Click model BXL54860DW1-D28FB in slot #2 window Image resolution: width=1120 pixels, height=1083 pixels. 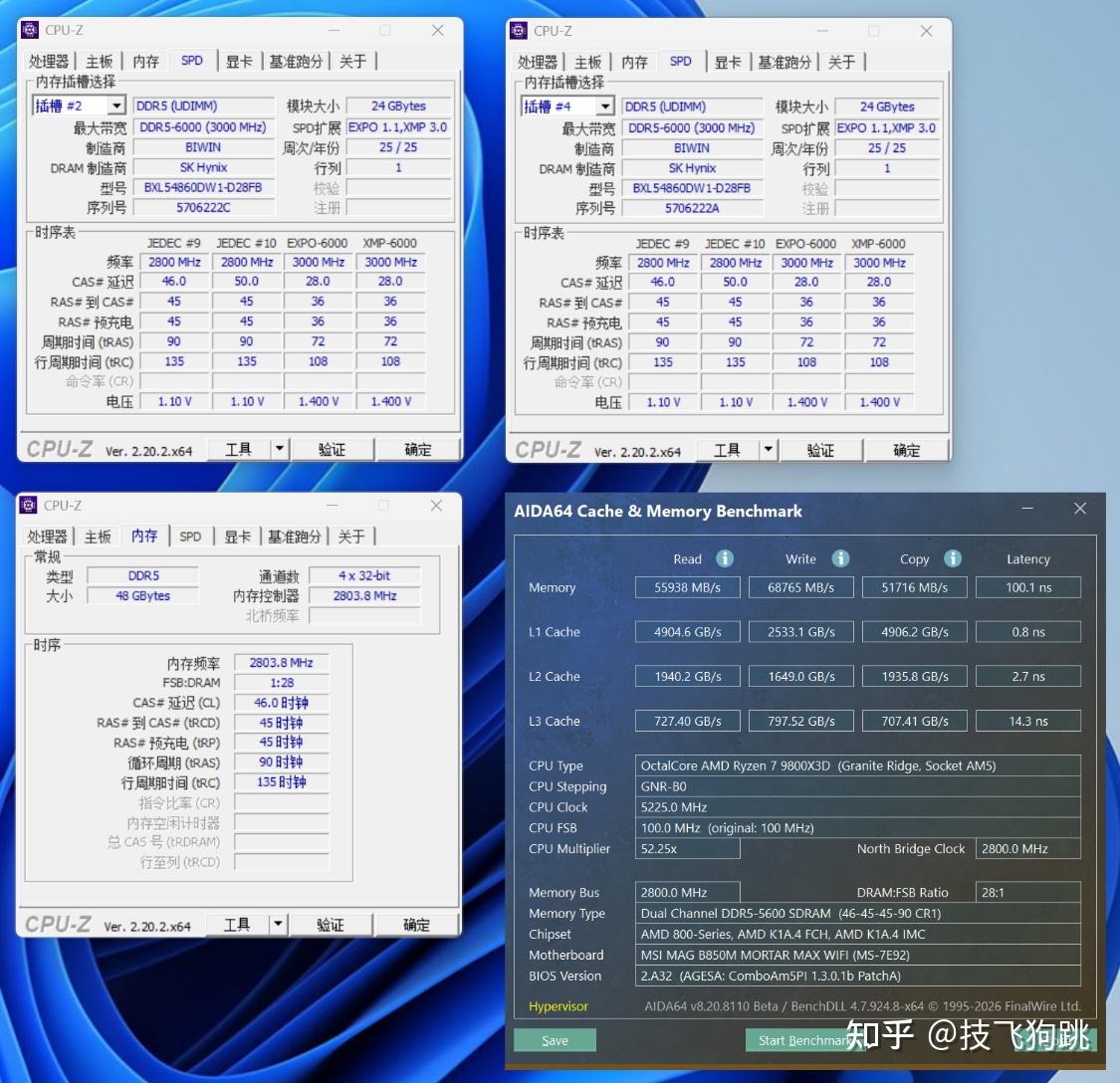click(x=203, y=187)
